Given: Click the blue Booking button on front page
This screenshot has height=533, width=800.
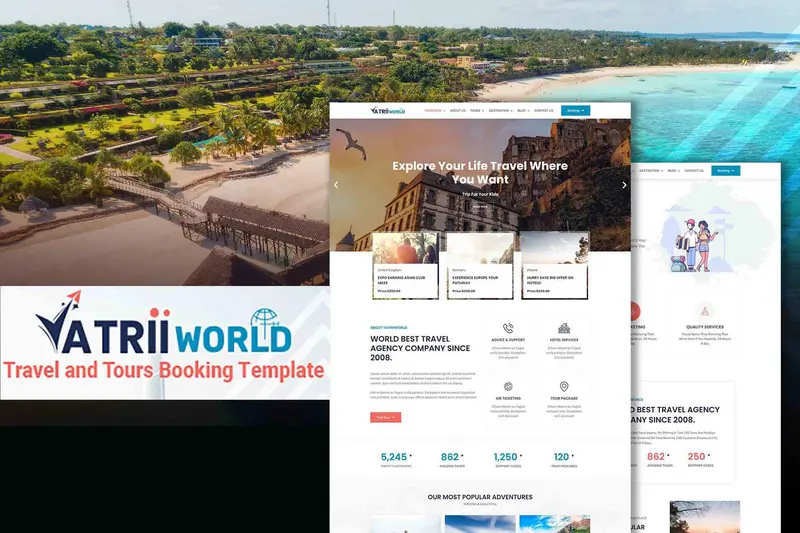Looking at the screenshot, I should 576,111.
